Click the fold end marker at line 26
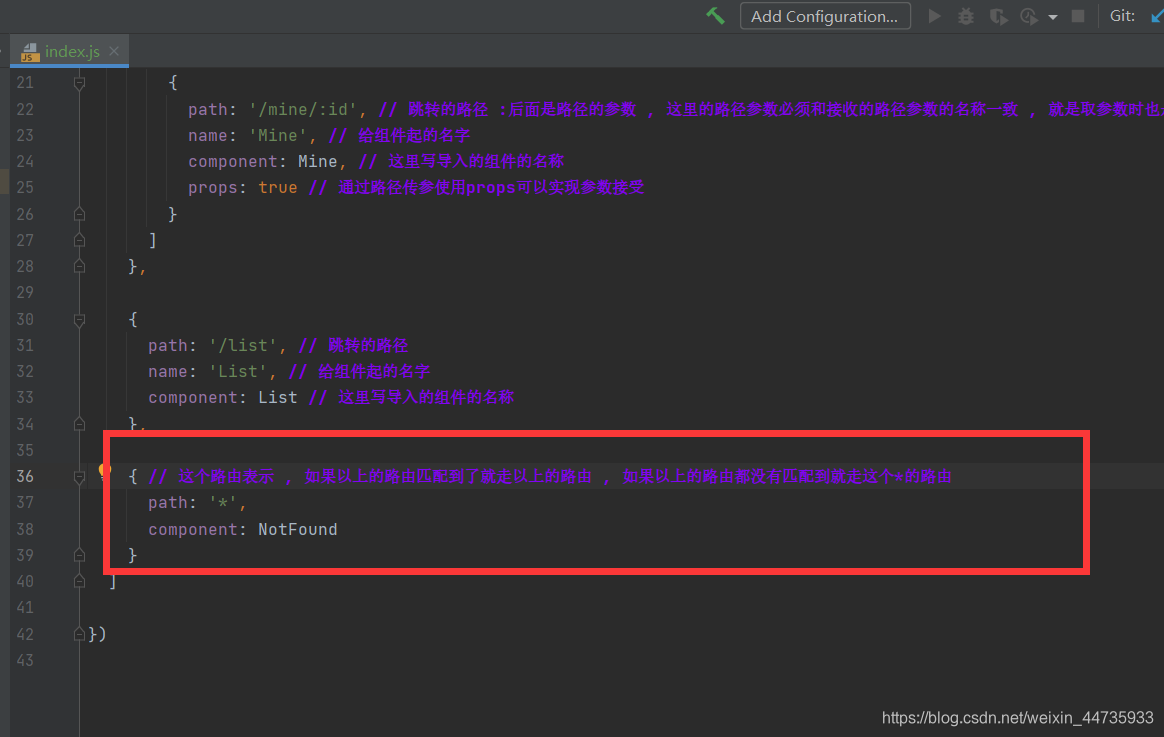The image size is (1164, 737). 79,214
